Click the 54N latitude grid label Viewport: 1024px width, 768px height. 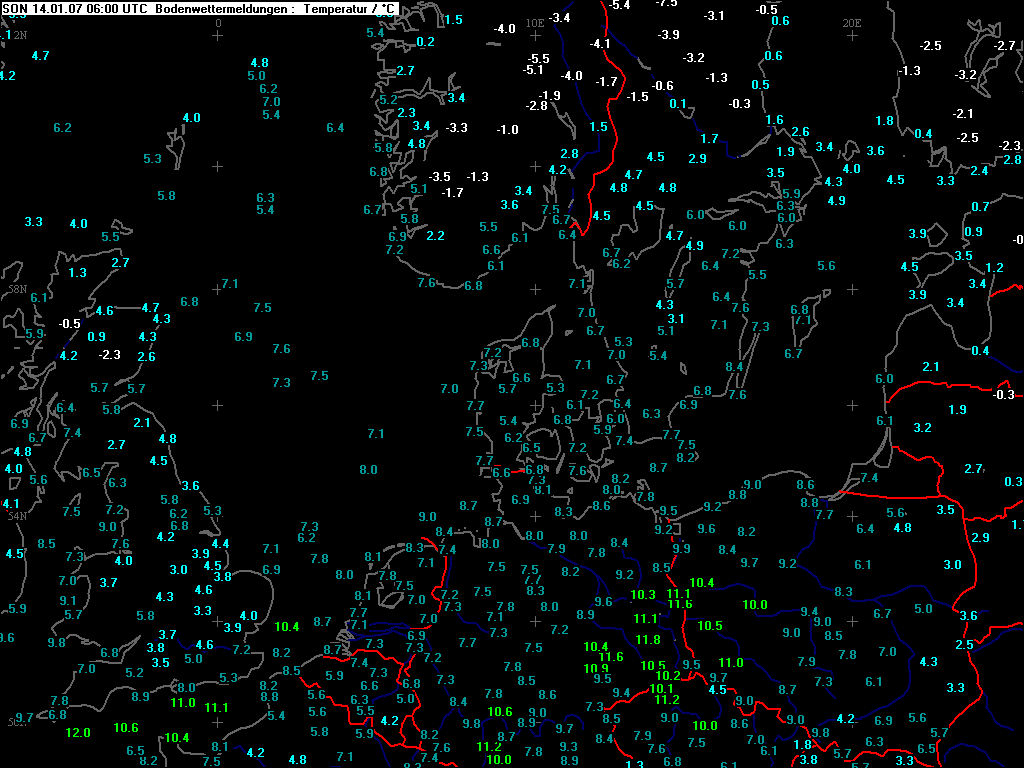[x=17, y=516]
